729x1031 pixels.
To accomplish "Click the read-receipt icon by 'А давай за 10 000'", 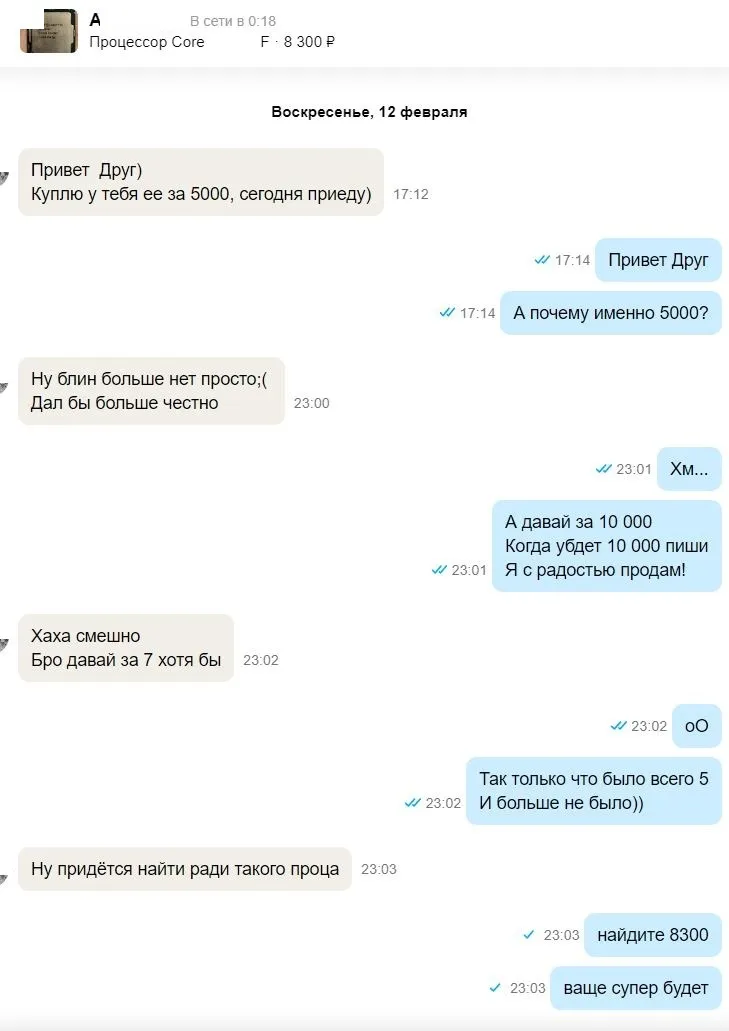I will pos(439,569).
